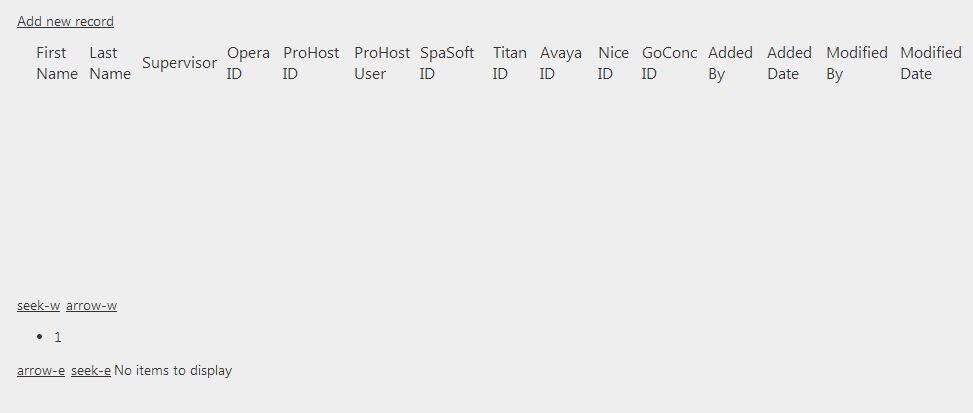Sort by Added By column header

point(730,63)
